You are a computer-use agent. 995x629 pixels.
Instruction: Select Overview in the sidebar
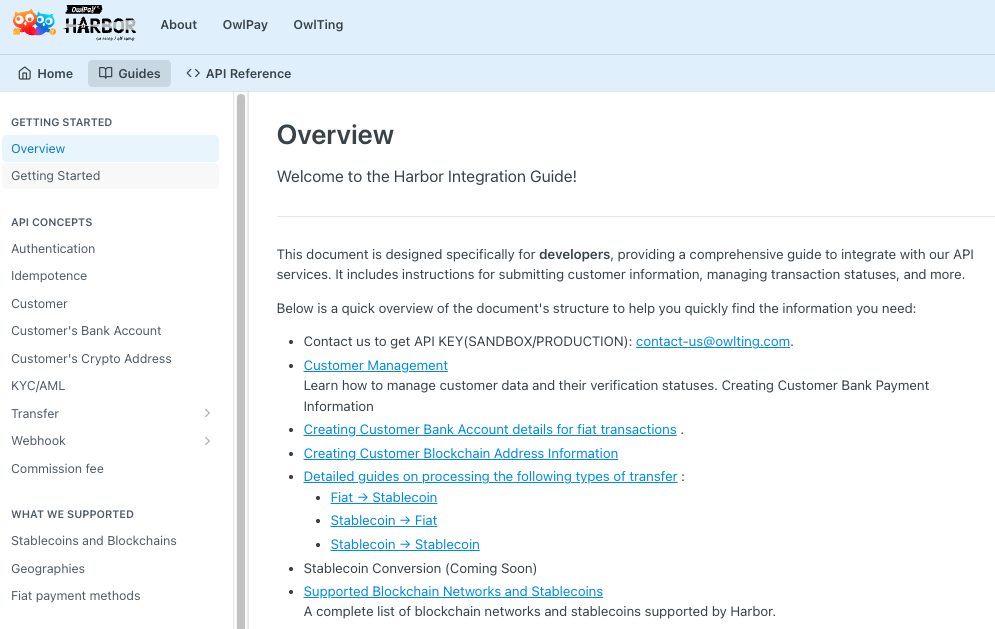(110, 149)
